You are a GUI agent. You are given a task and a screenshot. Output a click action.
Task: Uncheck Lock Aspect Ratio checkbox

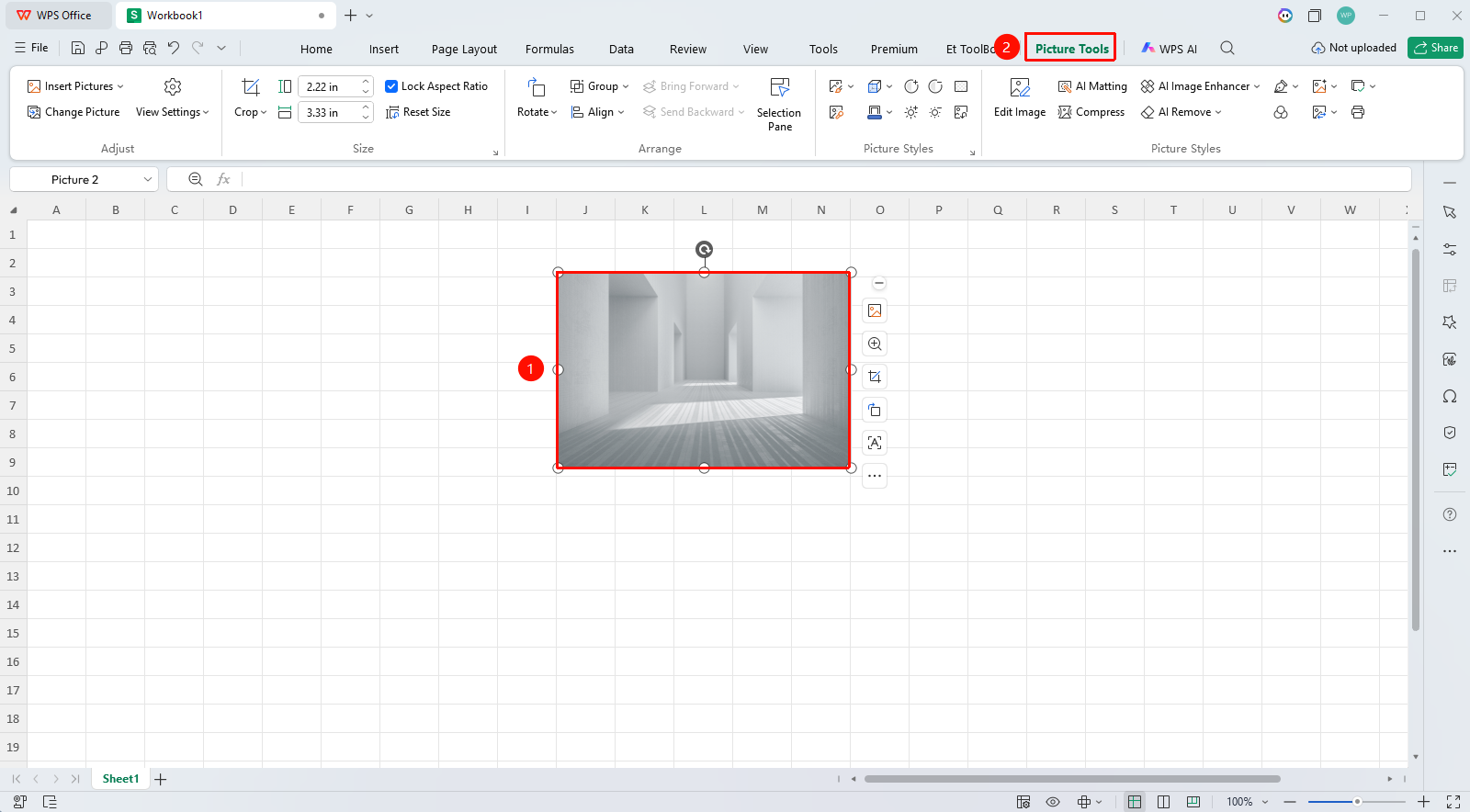pos(391,86)
